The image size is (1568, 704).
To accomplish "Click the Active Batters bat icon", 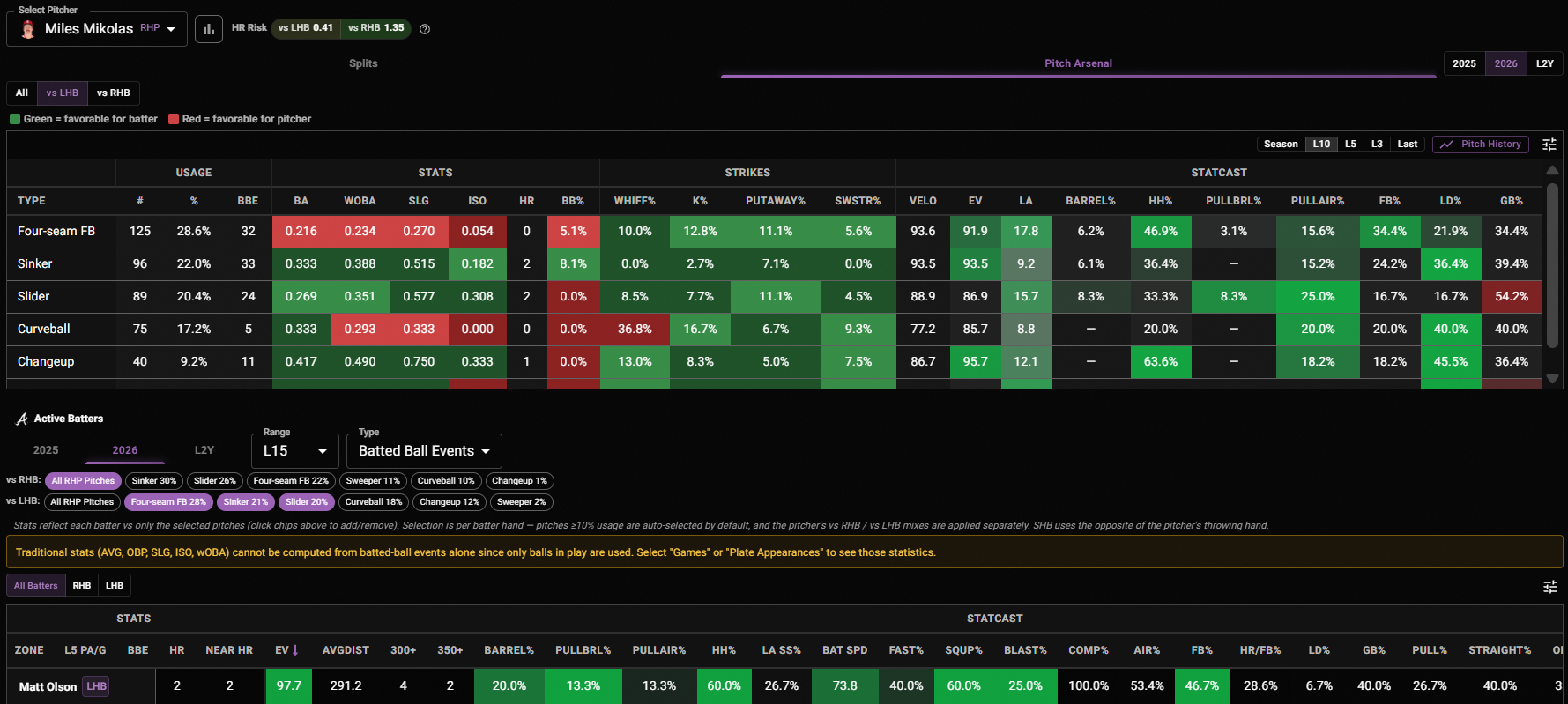I will click(22, 419).
